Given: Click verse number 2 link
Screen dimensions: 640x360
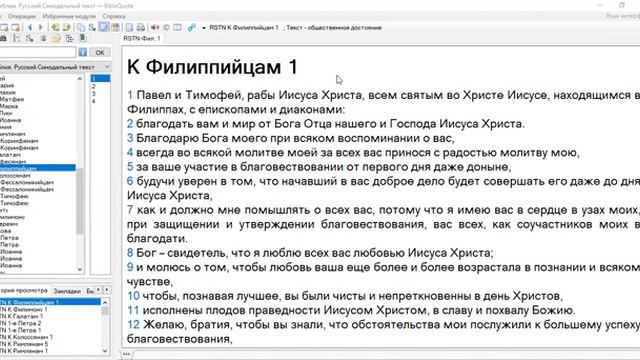Looking at the screenshot, I should 130,124.
